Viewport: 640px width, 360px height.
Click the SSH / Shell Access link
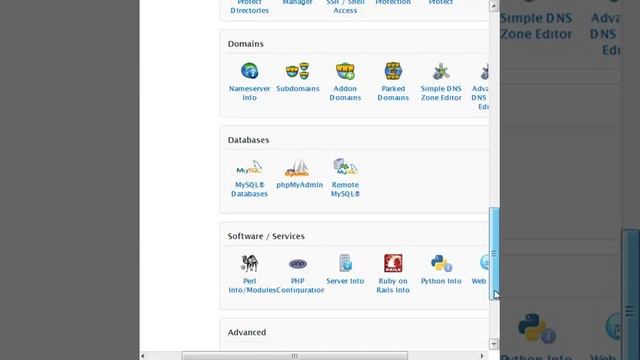coord(345,7)
